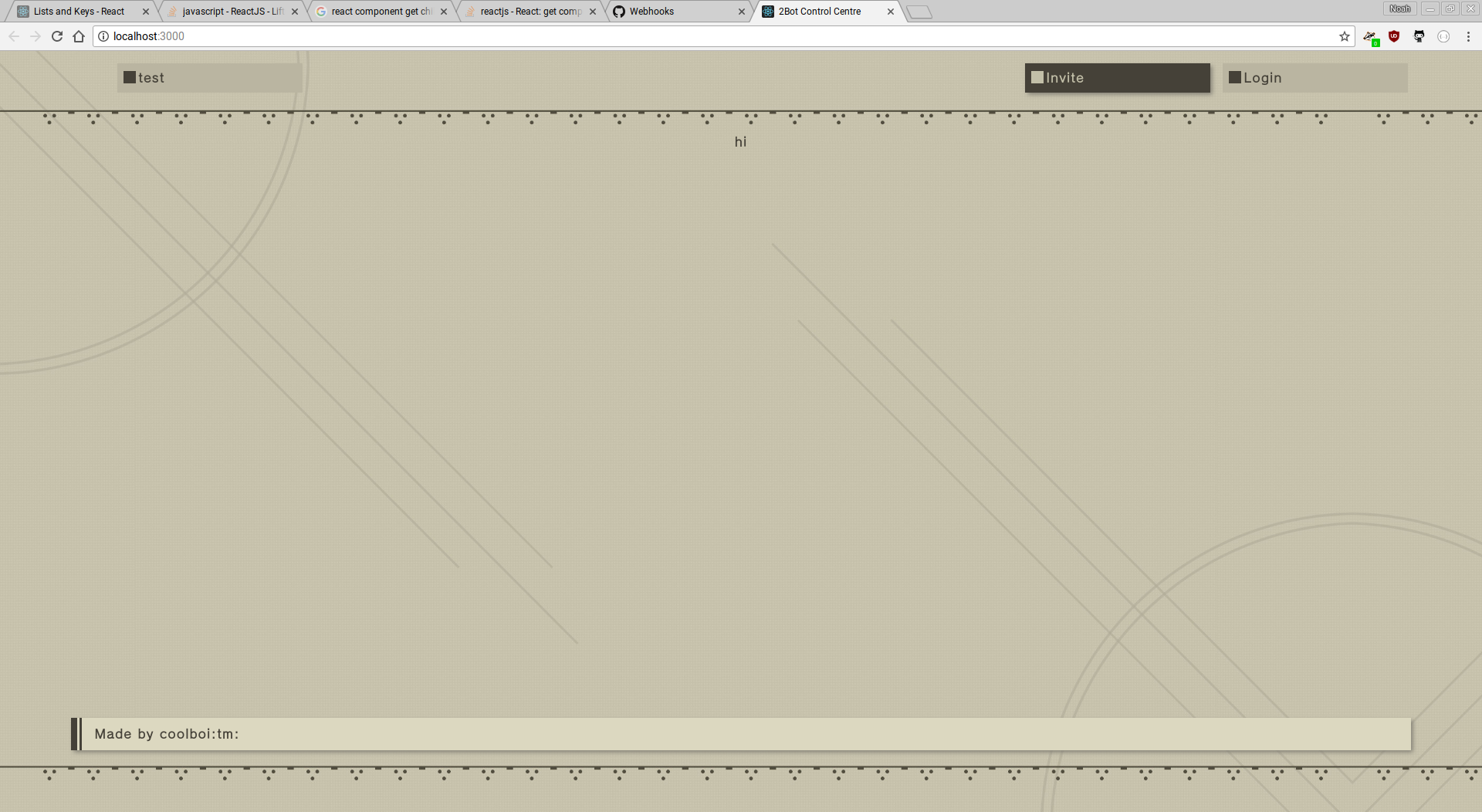1482x812 pixels.
Task: Open the GitHub Octocat extension
Action: [1419, 36]
